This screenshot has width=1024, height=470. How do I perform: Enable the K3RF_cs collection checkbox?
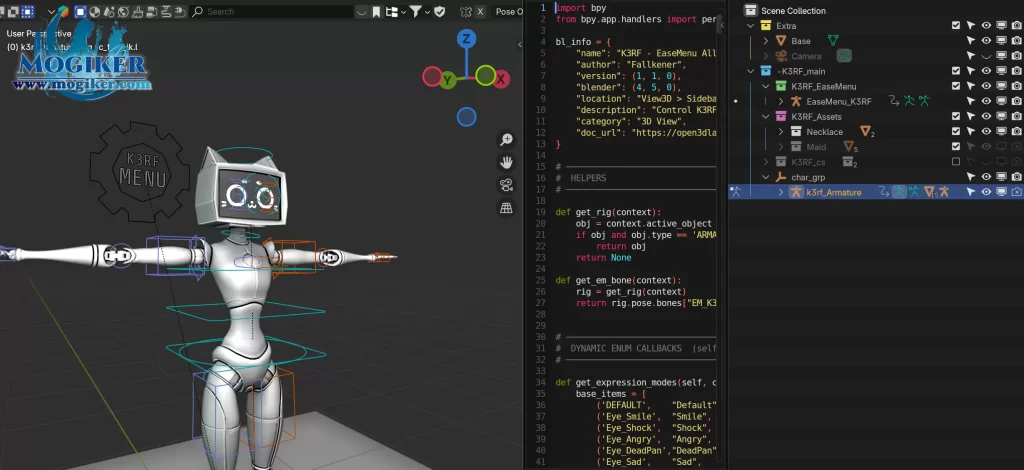tap(956, 161)
